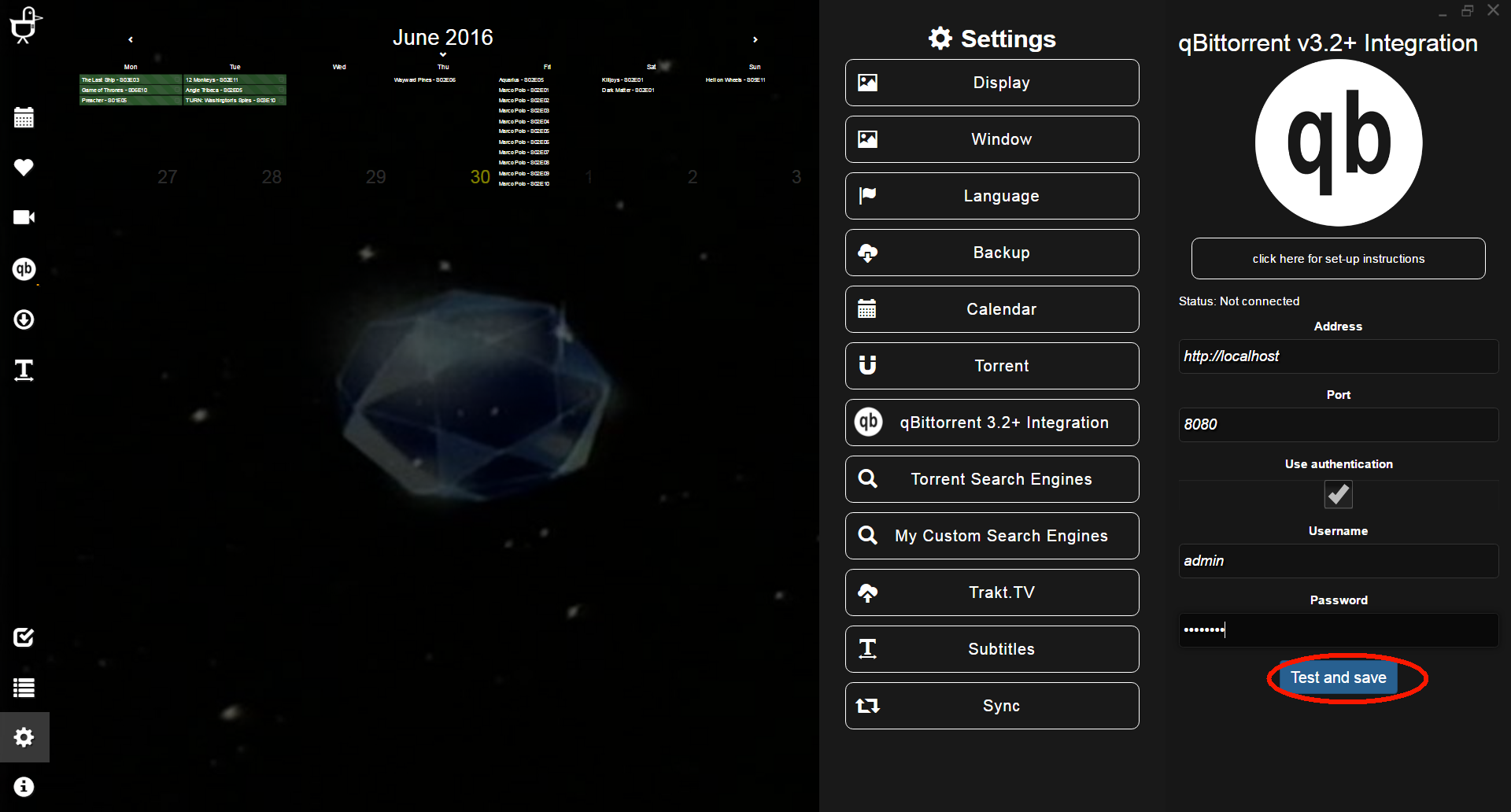This screenshot has height=812, width=1511.
Task: Click the Username field showing admin
Action: click(1339, 561)
